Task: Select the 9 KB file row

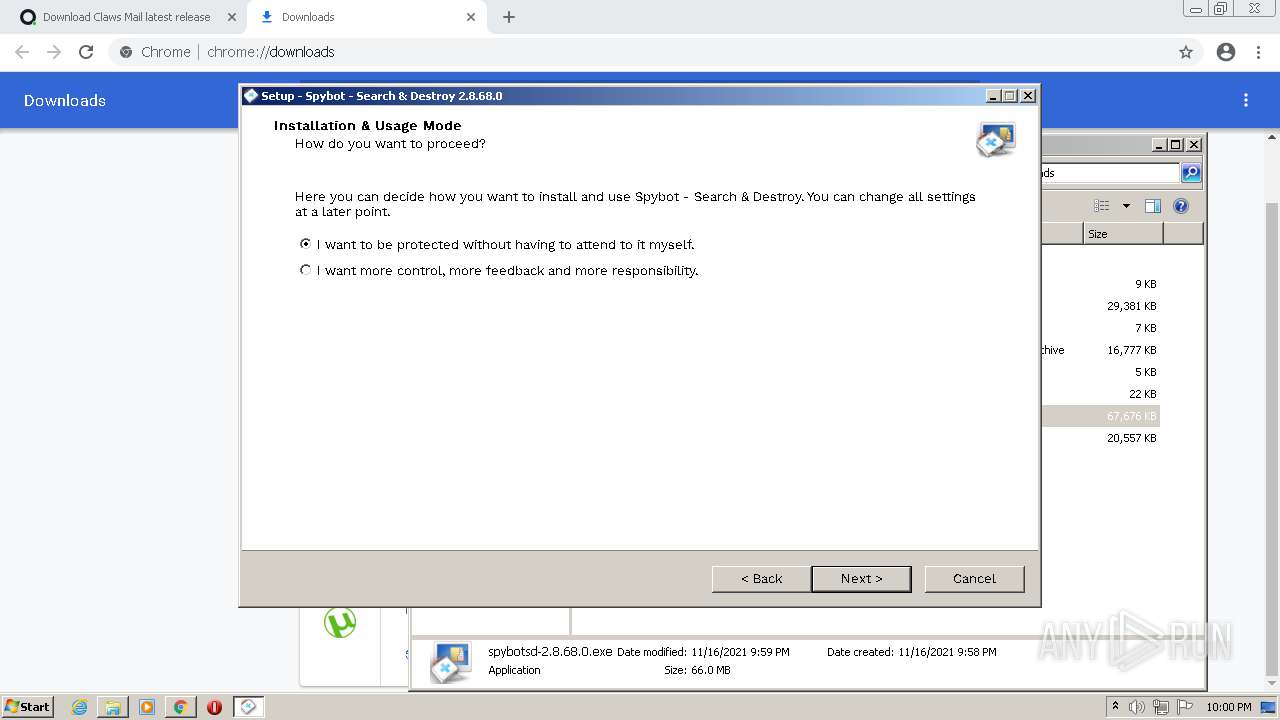Action: tap(1100, 284)
